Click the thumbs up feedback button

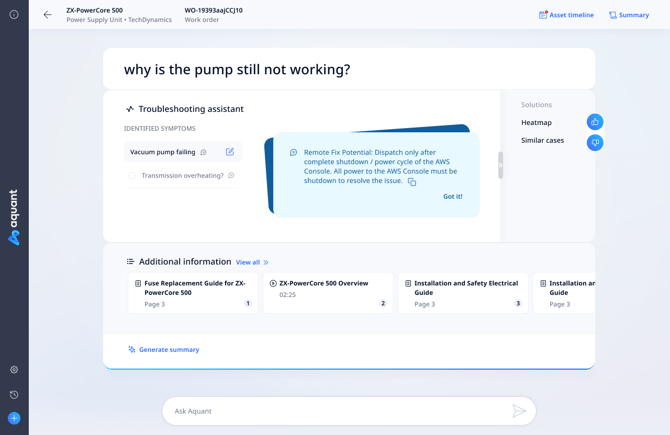595,122
